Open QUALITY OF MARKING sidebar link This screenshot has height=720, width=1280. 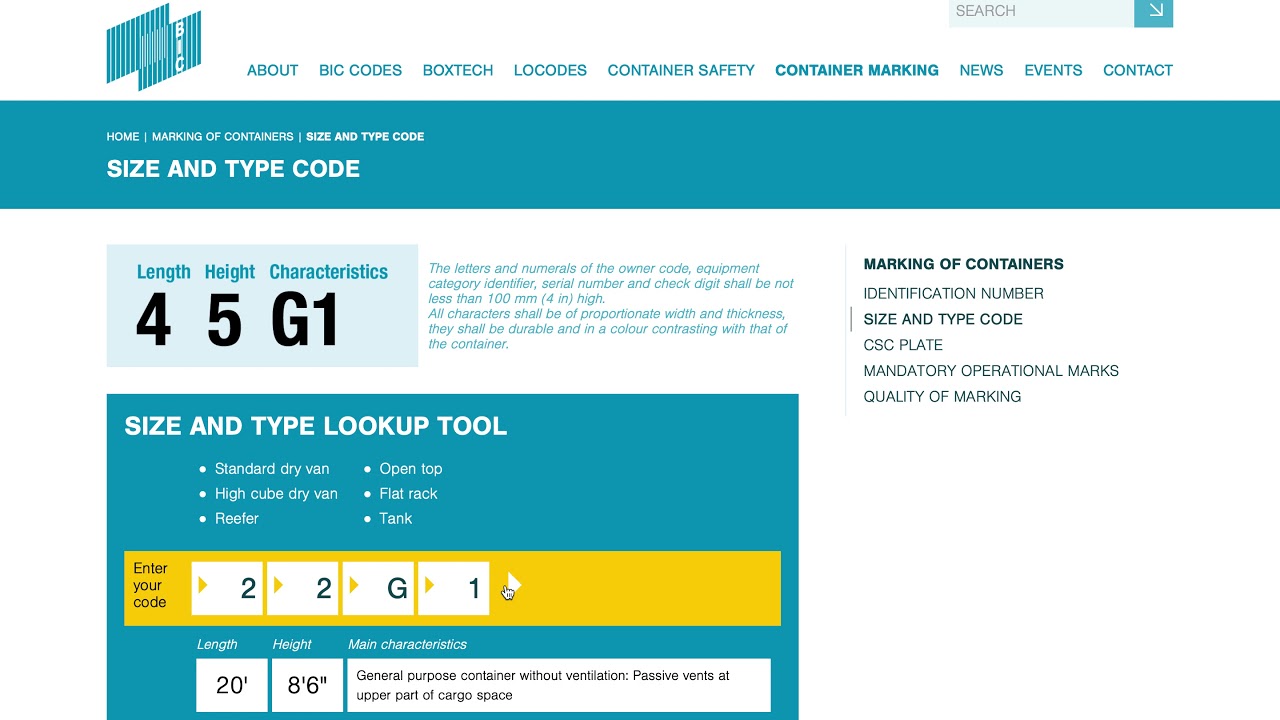(x=942, y=397)
